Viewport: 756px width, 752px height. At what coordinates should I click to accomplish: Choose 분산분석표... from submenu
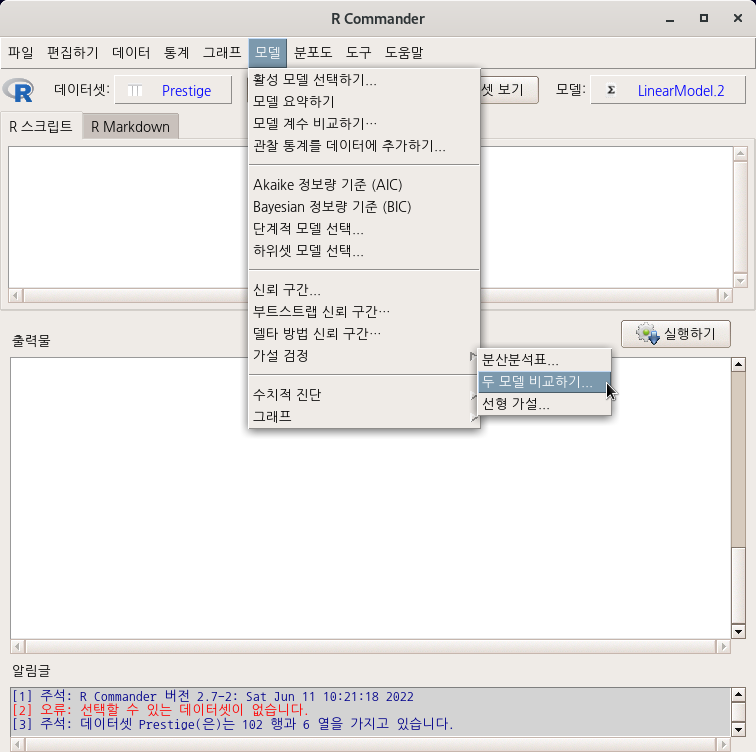coord(544,360)
